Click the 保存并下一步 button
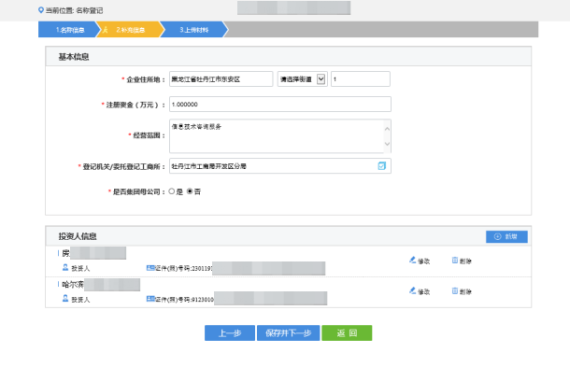This screenshot has height=368, width=570. pyautogui.click(x=288, y=333)
